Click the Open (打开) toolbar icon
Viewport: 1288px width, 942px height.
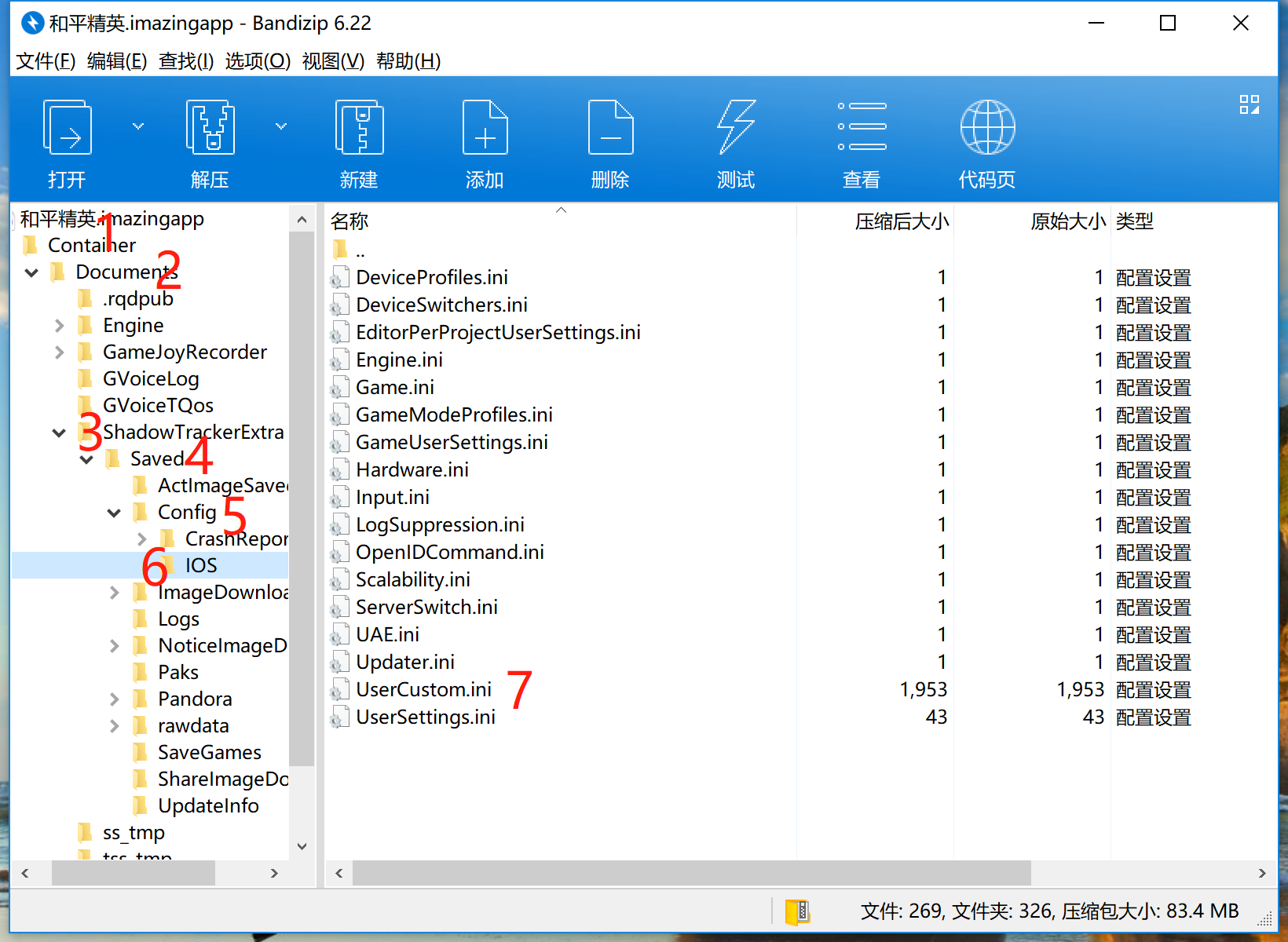point(67,128)
